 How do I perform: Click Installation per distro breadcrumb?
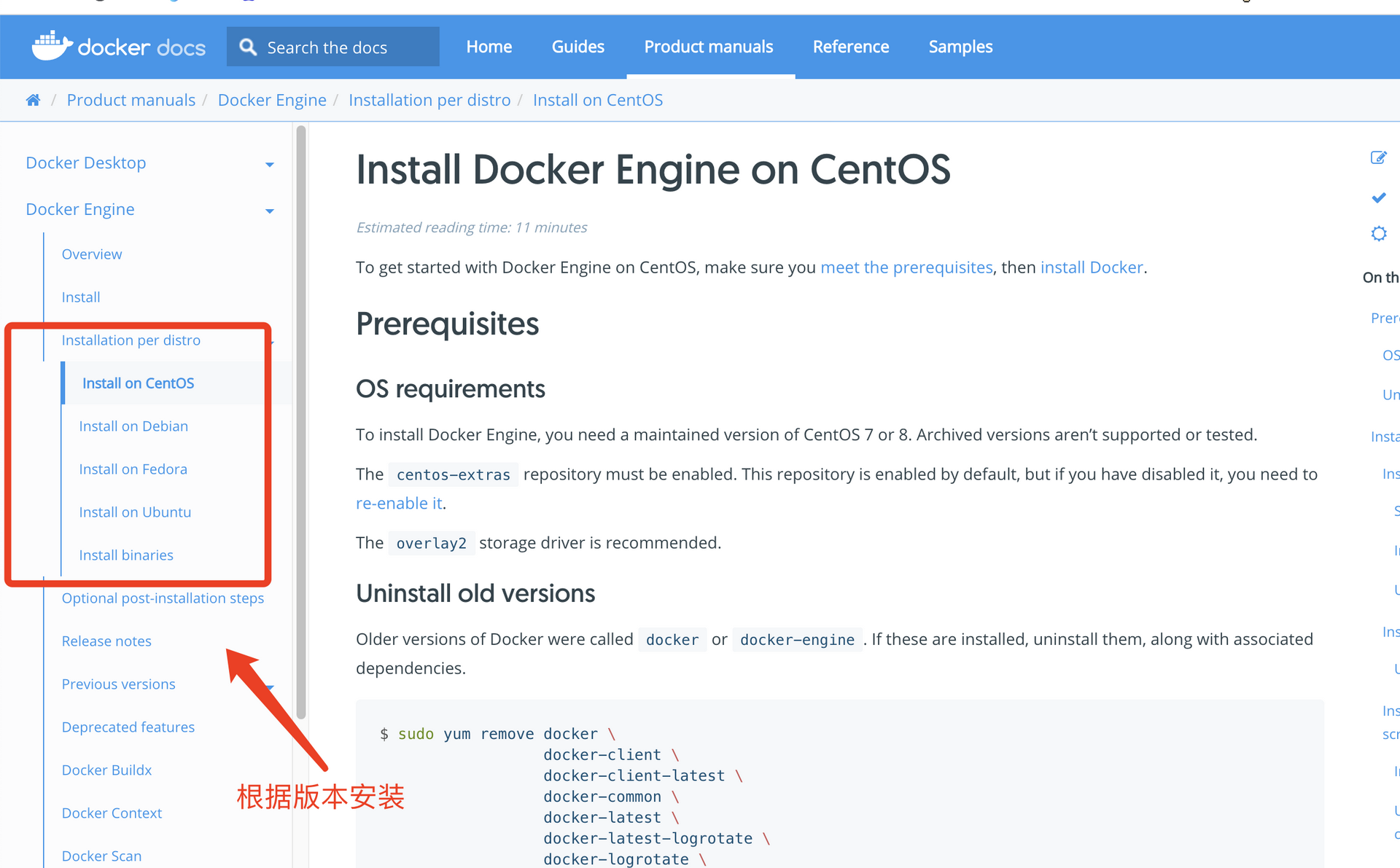(x=429, y=100)
